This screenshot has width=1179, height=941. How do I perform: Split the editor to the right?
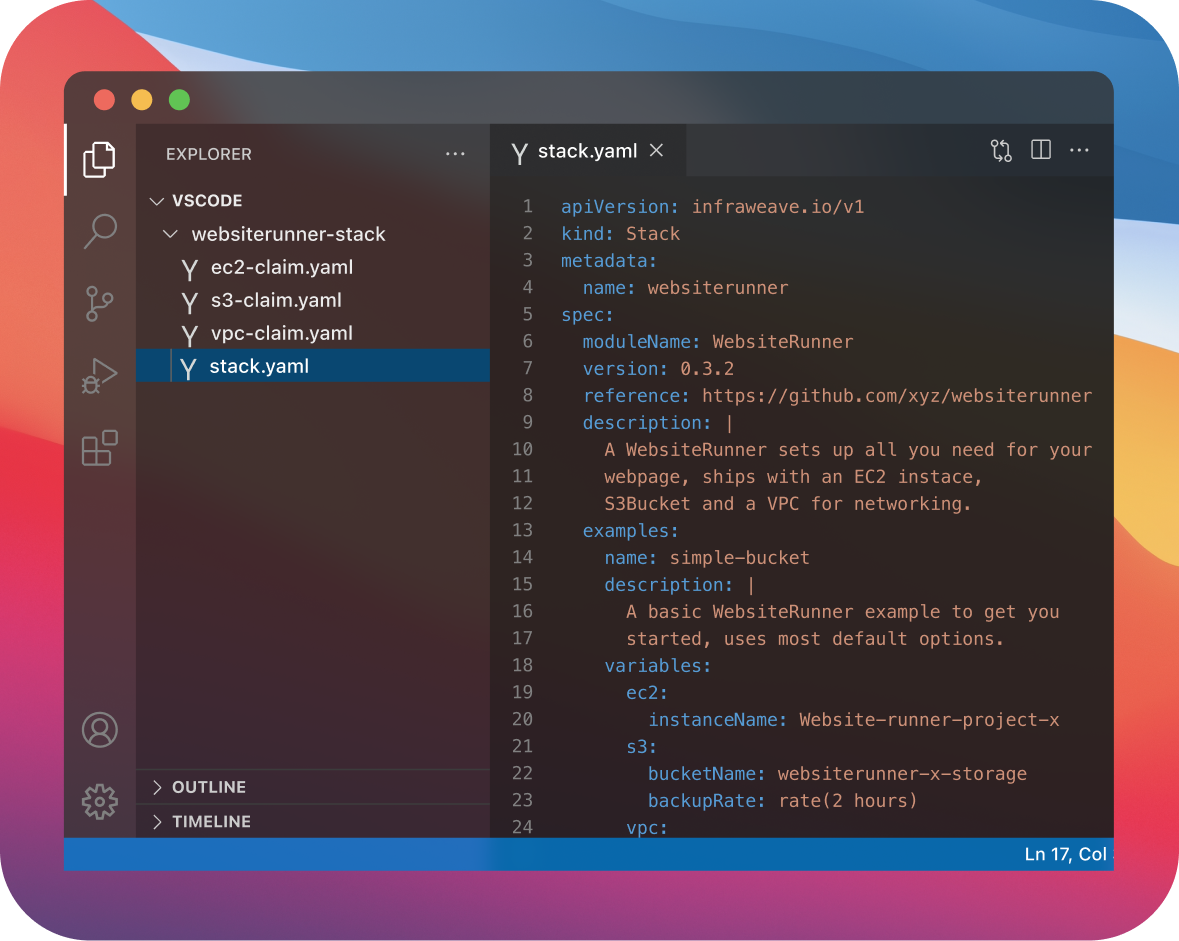click(1041, 151)
